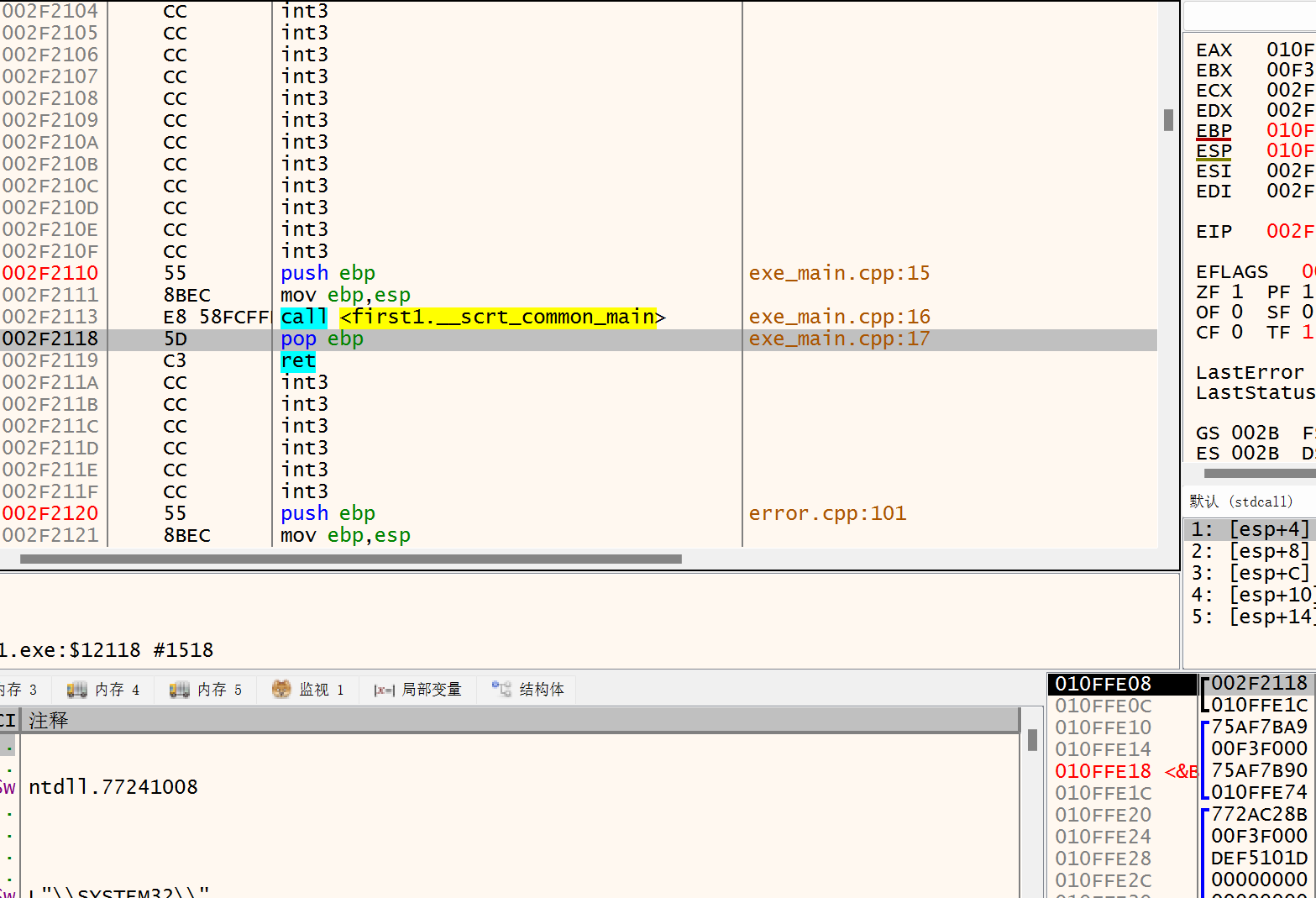
Task: Click the exe_main.cpp:15 source comment
Action: [x=839, y=274]
